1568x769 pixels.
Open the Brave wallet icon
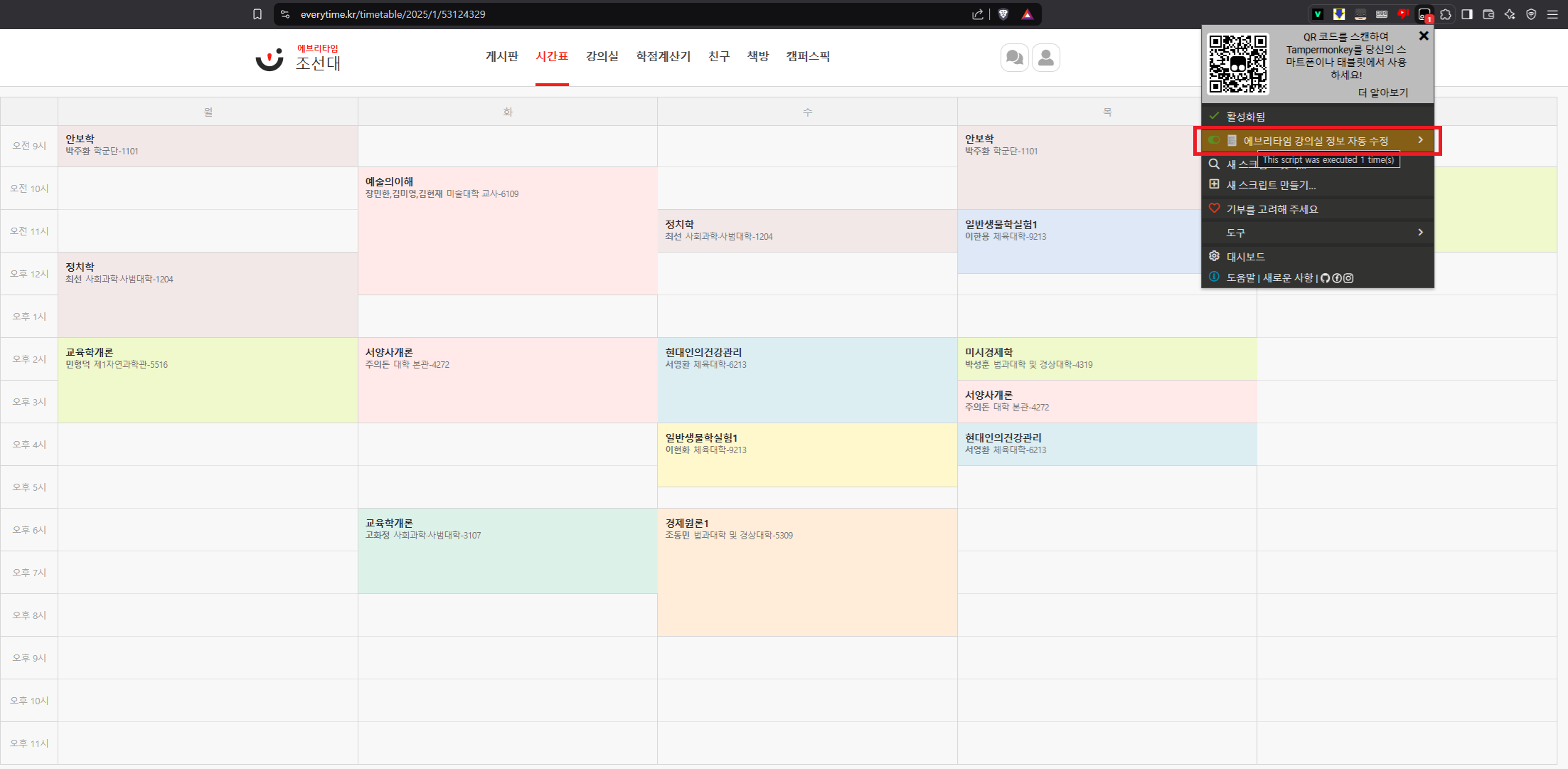point(1488,14)
